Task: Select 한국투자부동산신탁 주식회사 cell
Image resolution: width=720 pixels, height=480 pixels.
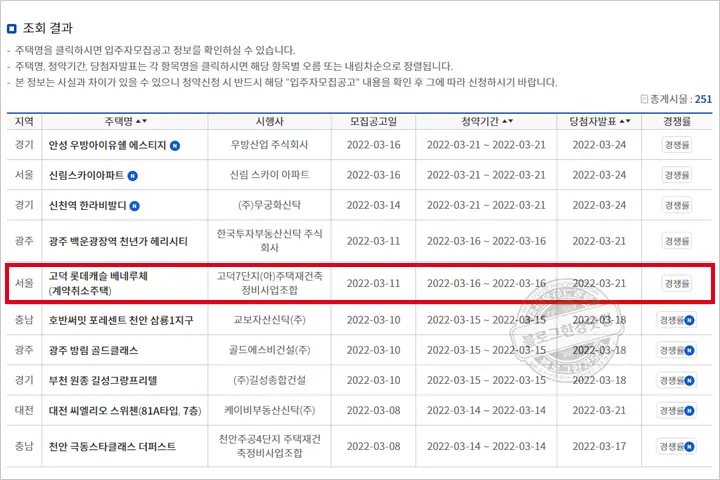Action: point(270,241)
